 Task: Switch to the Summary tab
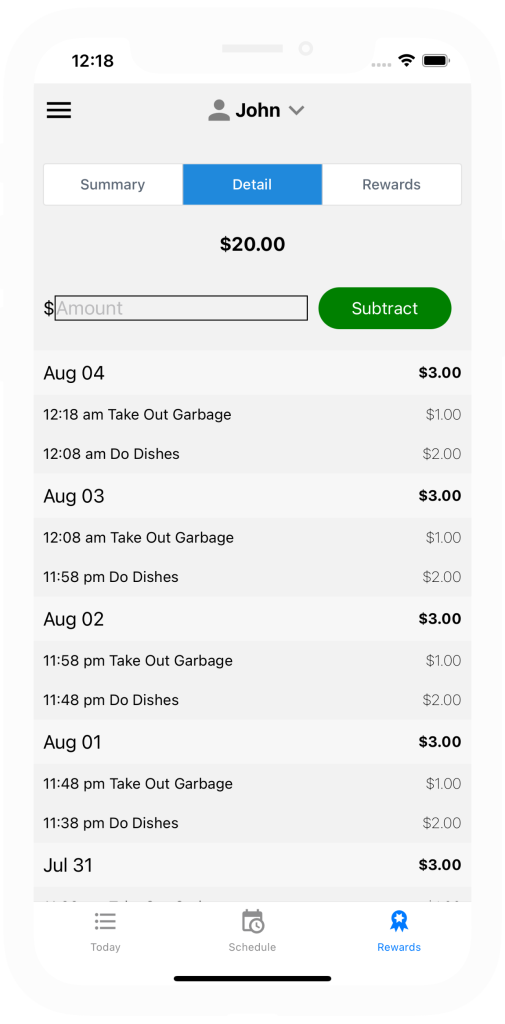113,184
